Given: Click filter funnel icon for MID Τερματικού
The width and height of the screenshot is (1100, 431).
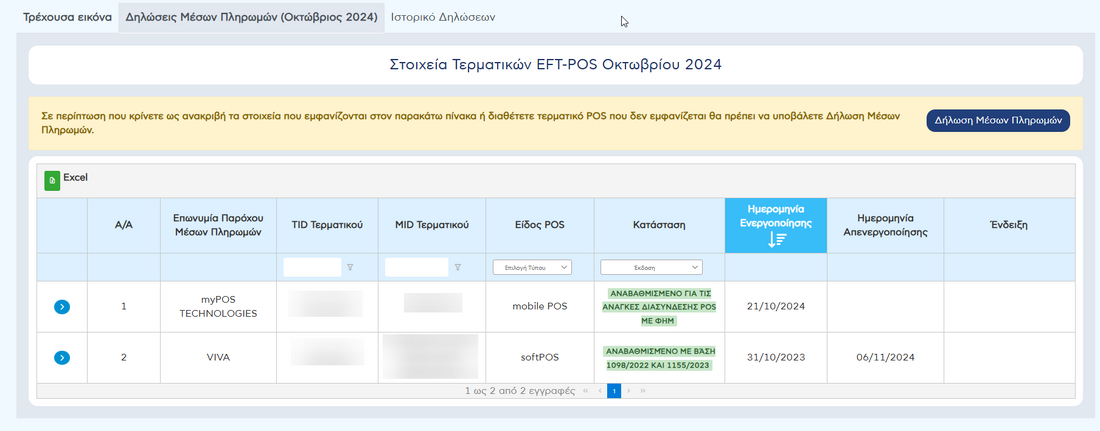Looking at the screenshot, I should tap(457, 267).
